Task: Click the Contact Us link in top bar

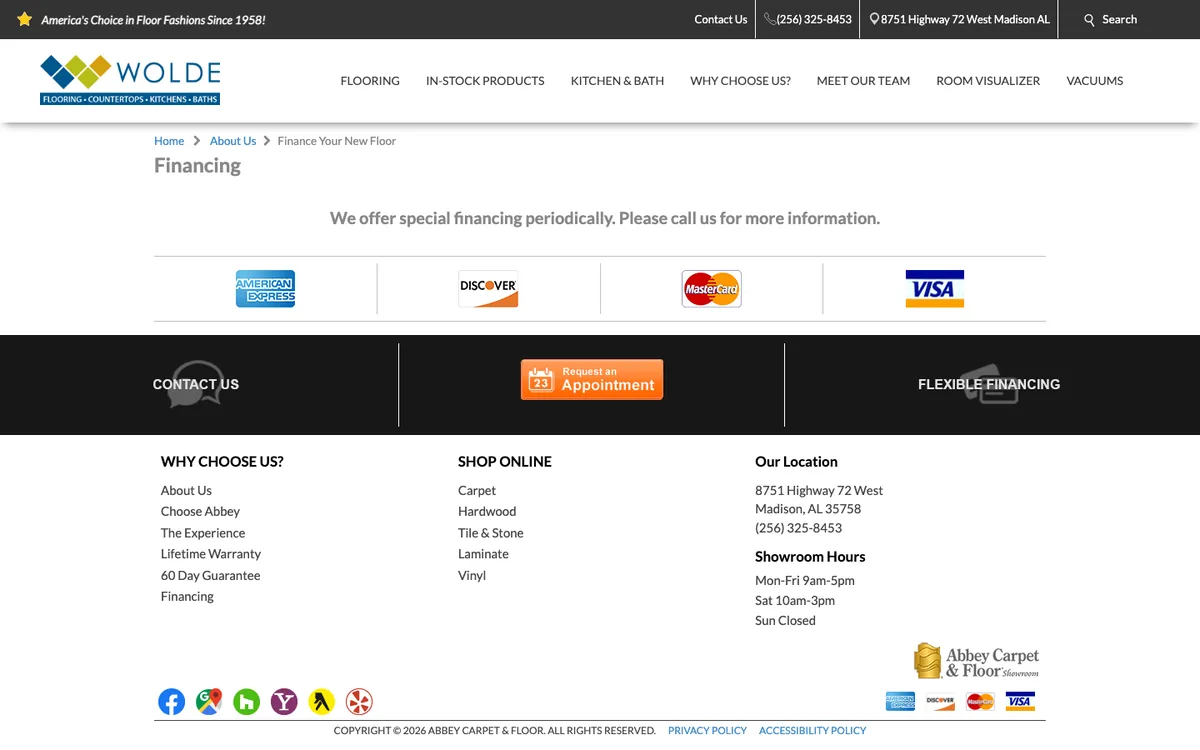Action: pyautogui.click(x=721, y=19)
